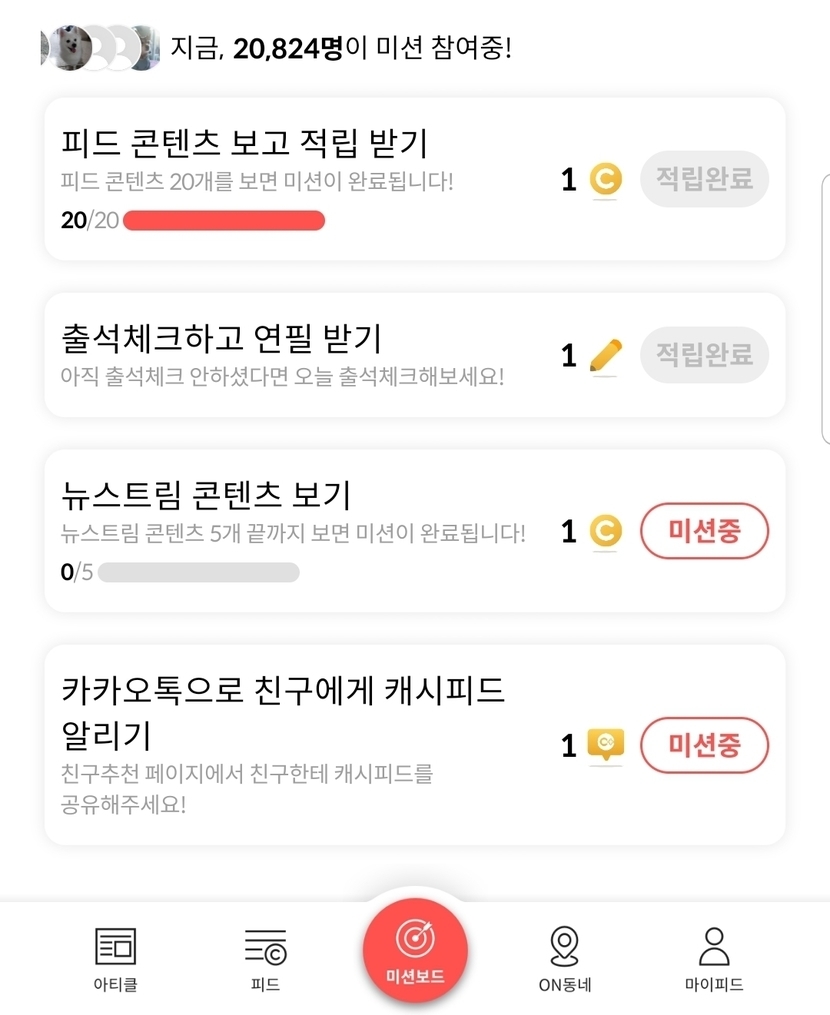The height and width of the screenshot is (1015, 830).
Task: Tap 미션중 button for 뉴스트림 콘텐츠
Action: click(x=704, y=531)
